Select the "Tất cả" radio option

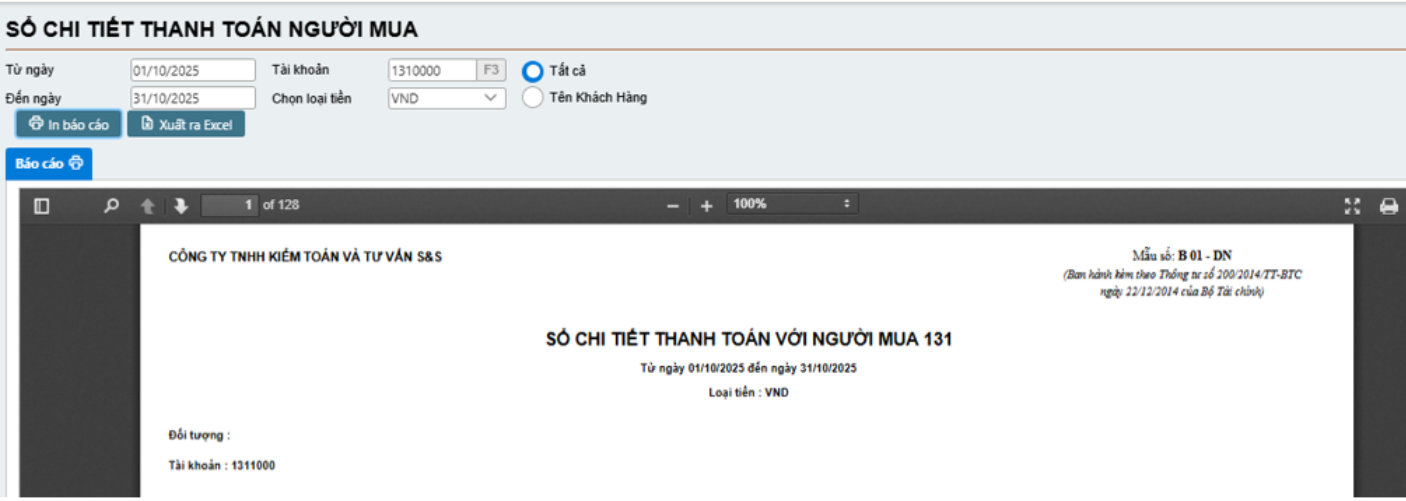click(x=534, y=71)
